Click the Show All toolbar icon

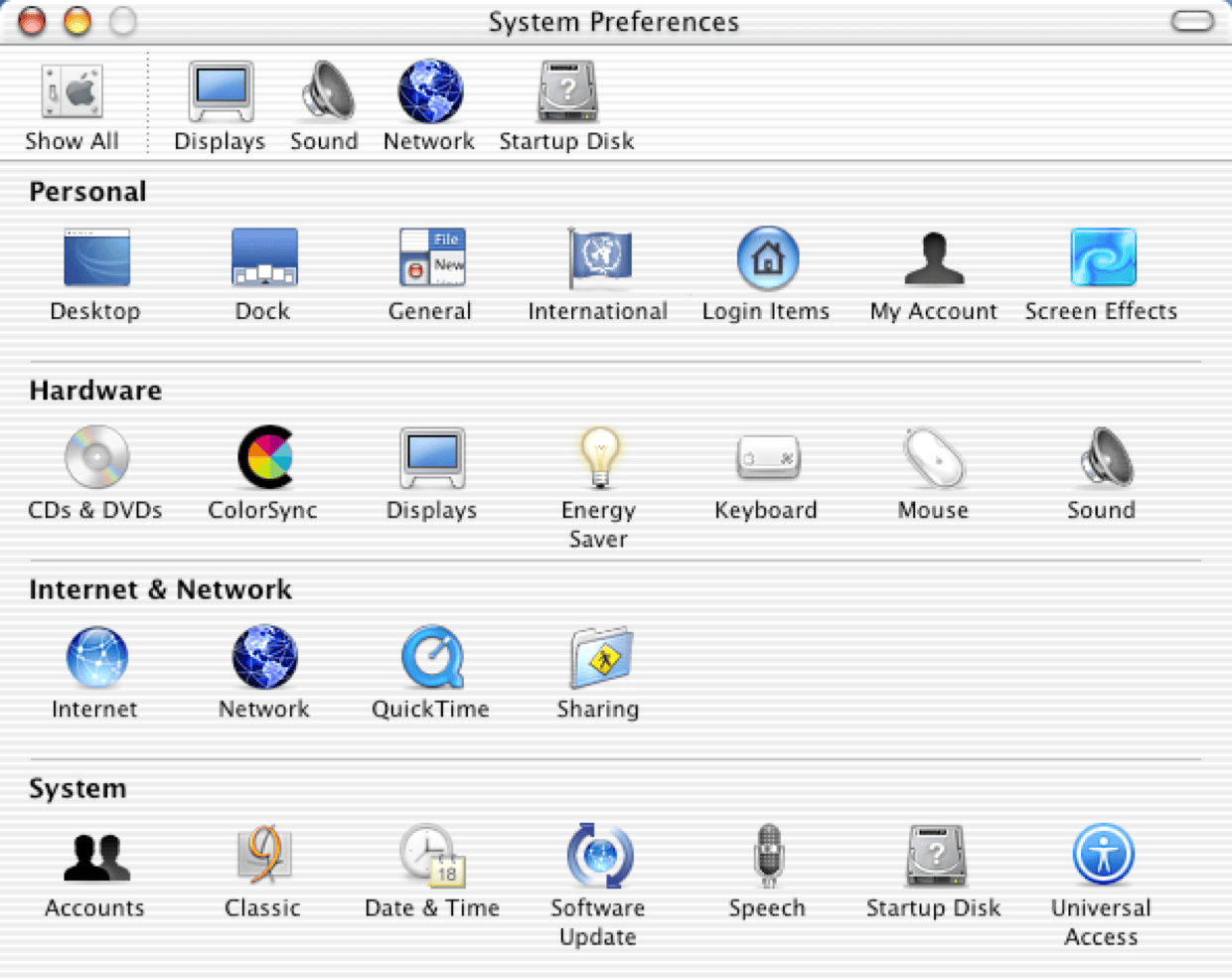pyautogui.click(x=72, y=92)
